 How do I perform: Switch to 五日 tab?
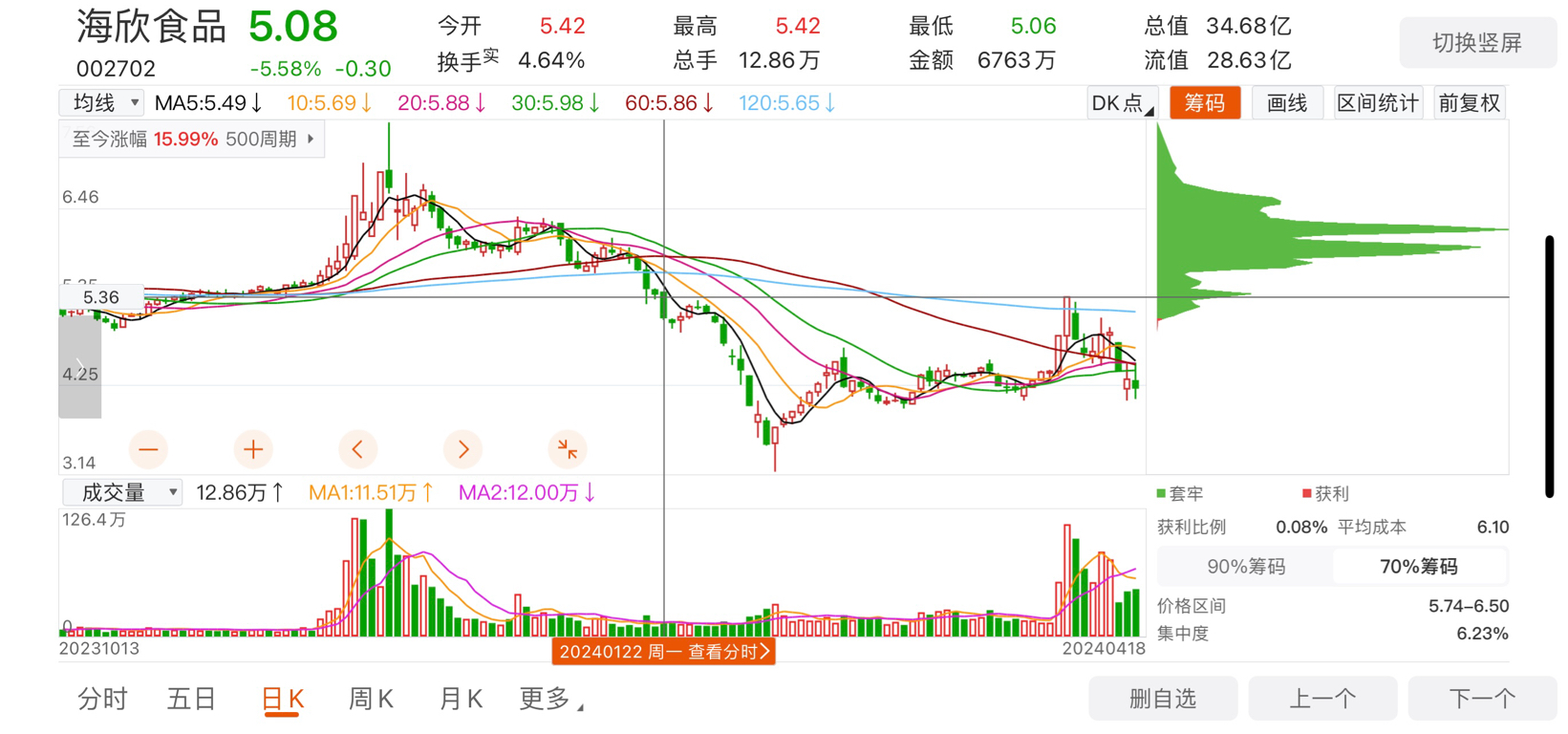tap(192, 700)
